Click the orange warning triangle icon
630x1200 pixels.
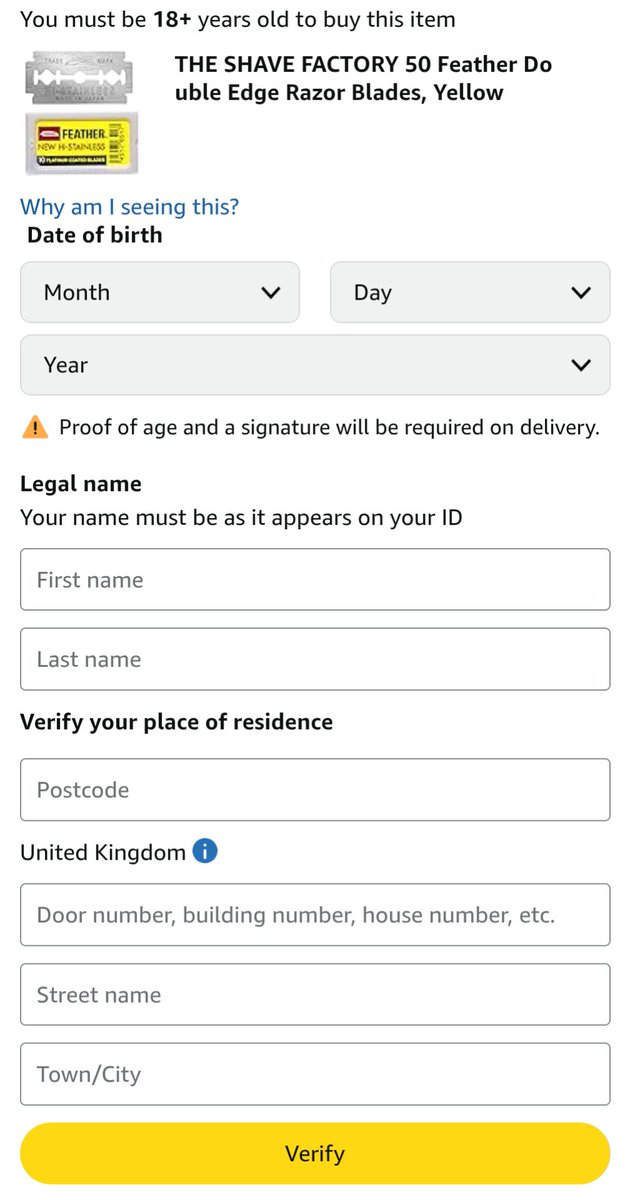(34, 428)
